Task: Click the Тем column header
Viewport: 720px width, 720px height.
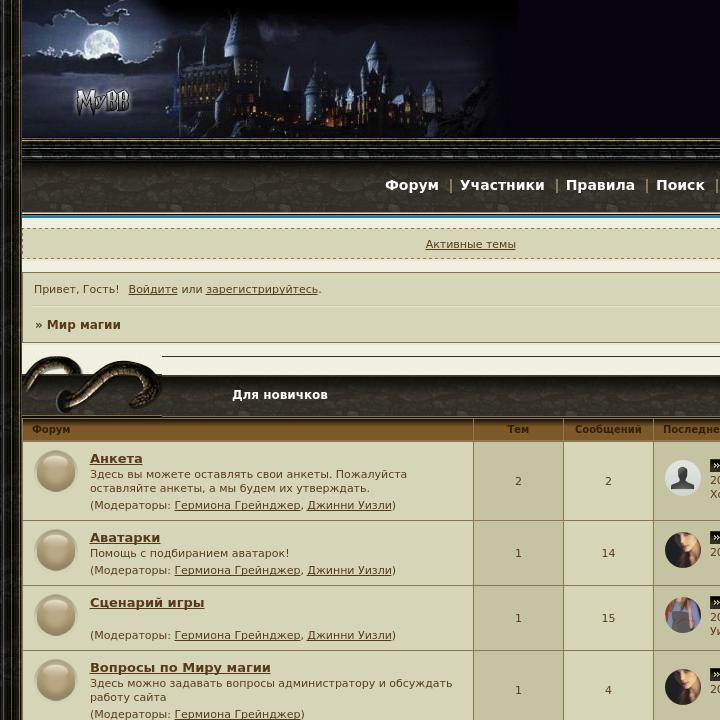Action: 518,429
